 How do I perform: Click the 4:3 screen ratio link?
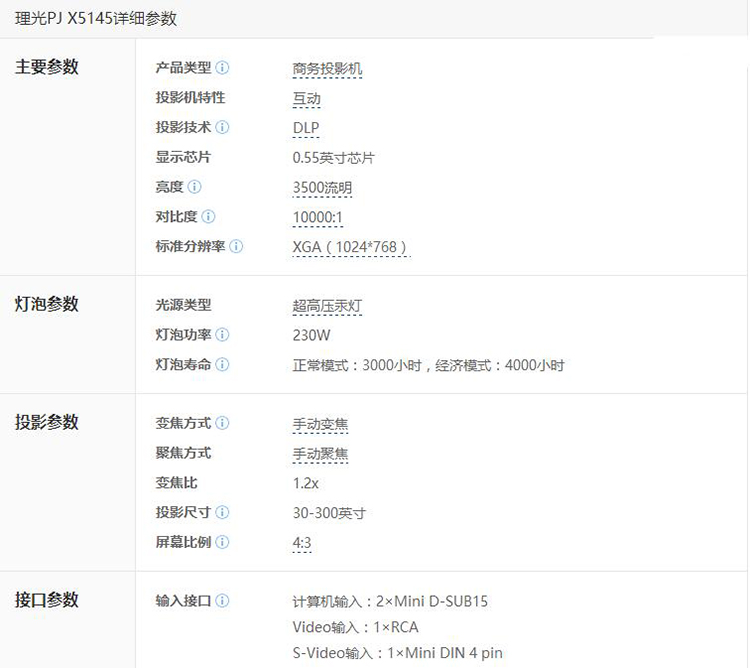302,543
